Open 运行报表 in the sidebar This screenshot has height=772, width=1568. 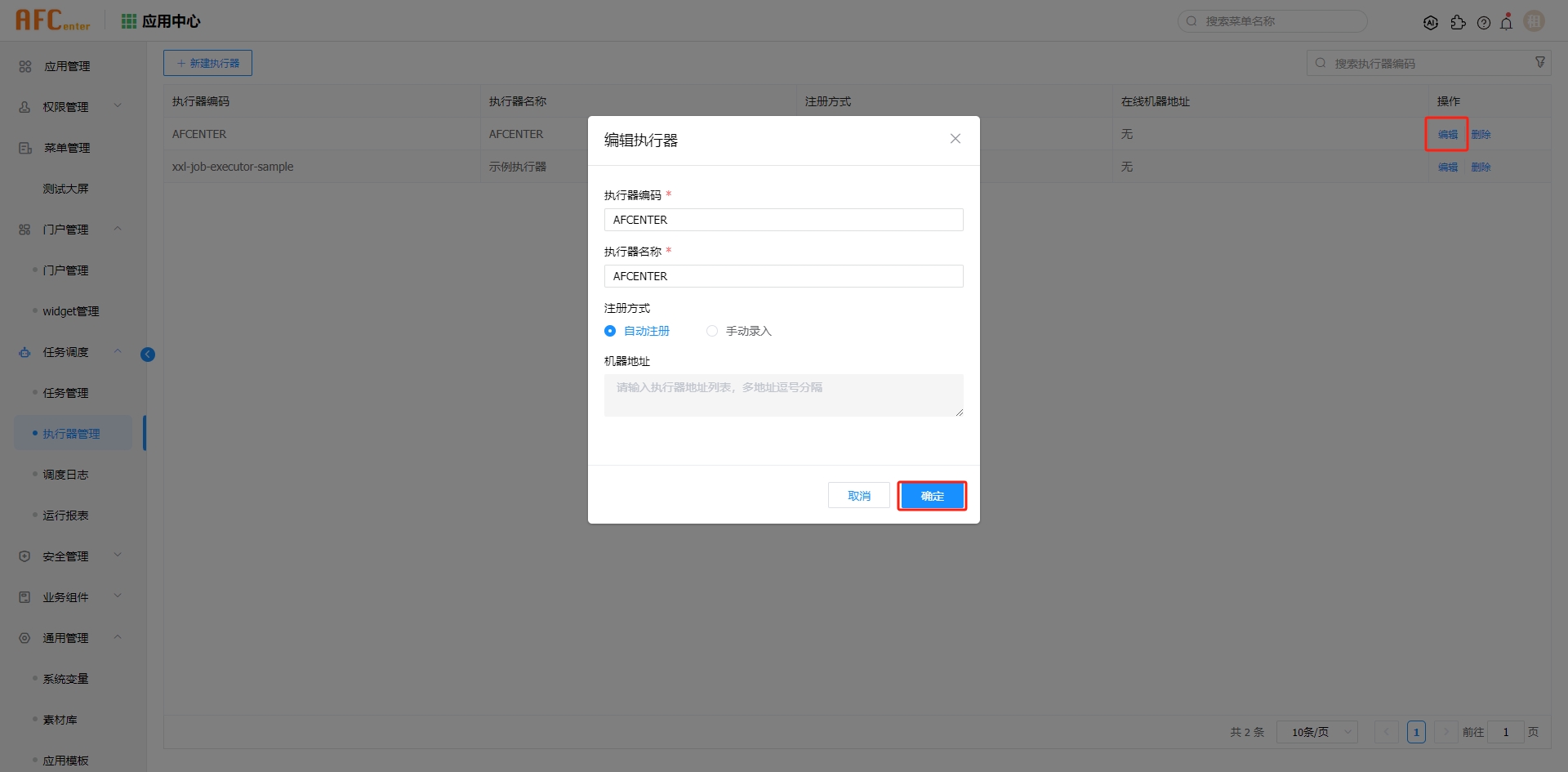pyautogui.click(x=66, y=515)
